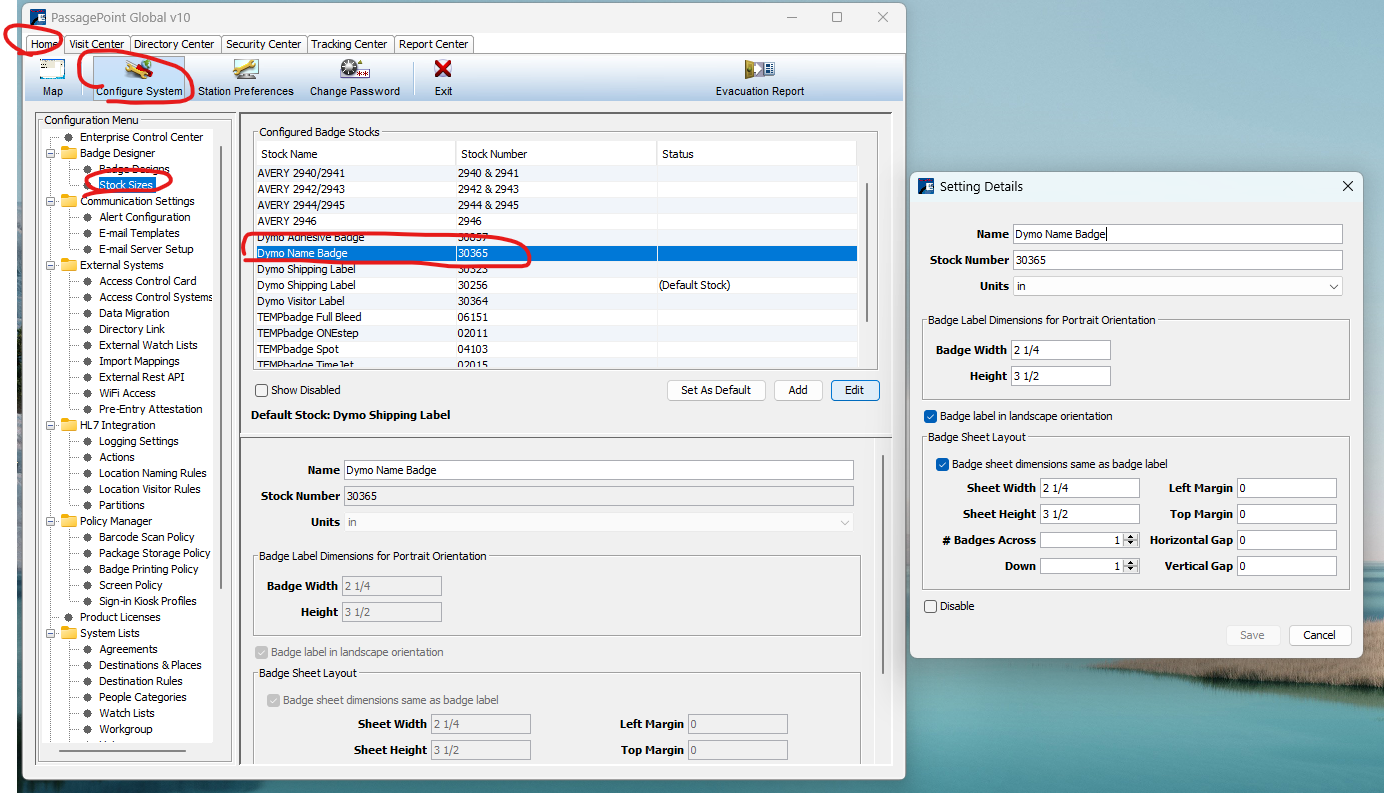
Task: Collapse the Policy Manager tree node
Action: tap(51, 521)
